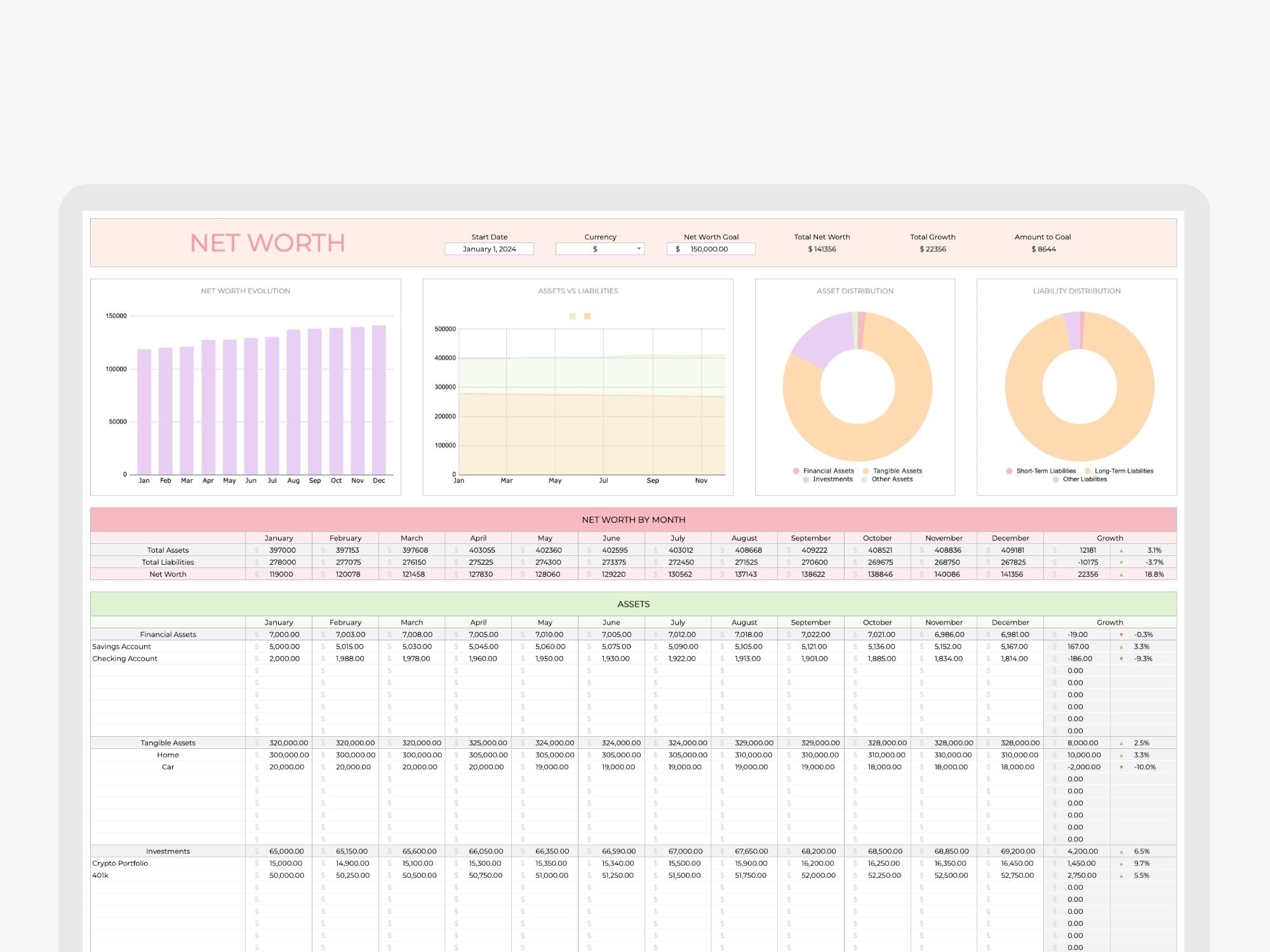Click the Net Worth Goal input field
Image resolution: width=1270 pixels, height=952 pixels.
coord(711,249)
